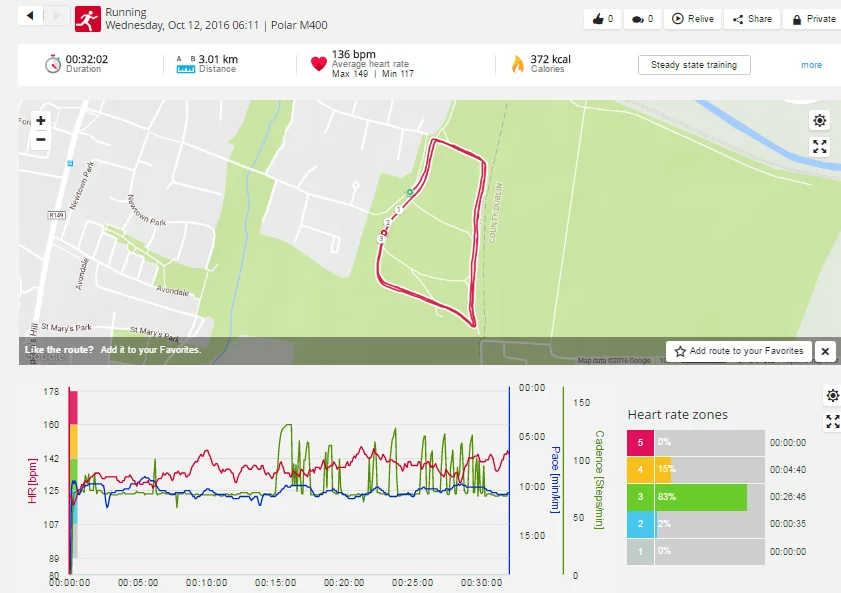Click the blue transit stop icon on map
This screenshot has width=841, height=593.
(x=70, y=163)
